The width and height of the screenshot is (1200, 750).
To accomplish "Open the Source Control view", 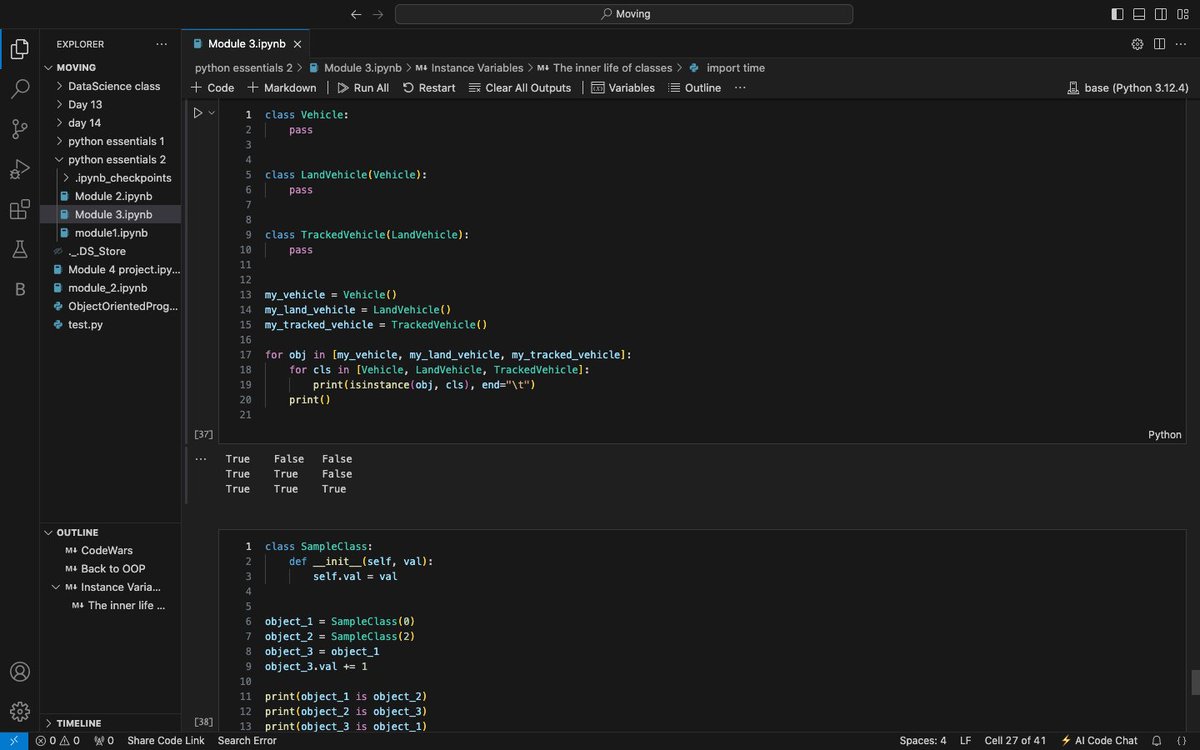I will [19, 129].
